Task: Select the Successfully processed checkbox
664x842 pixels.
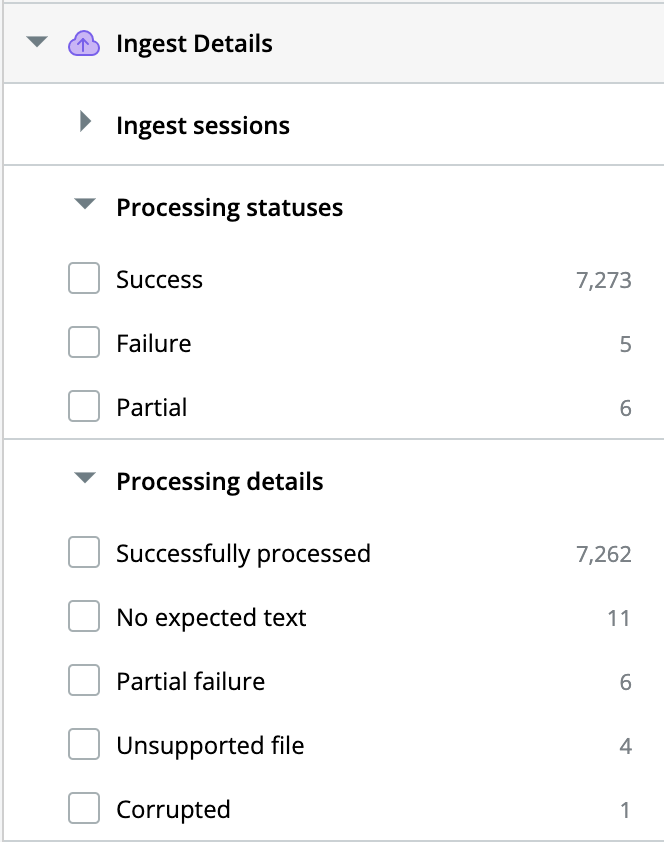Action: [84, 552]
